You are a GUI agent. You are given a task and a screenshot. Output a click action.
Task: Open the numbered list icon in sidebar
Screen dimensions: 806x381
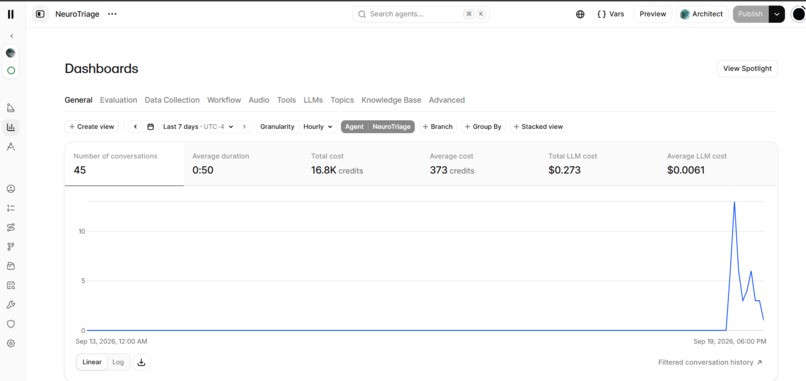click(x=11, y=208)
